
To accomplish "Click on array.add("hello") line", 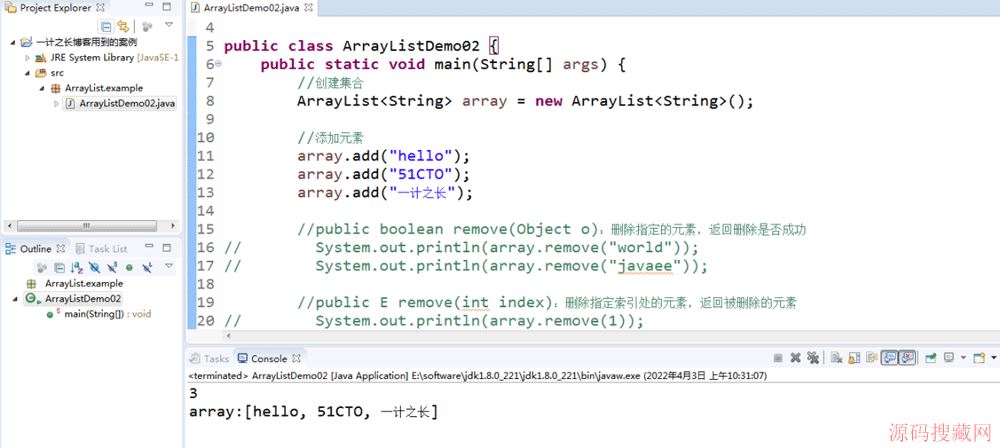I will tap(383, 156).
